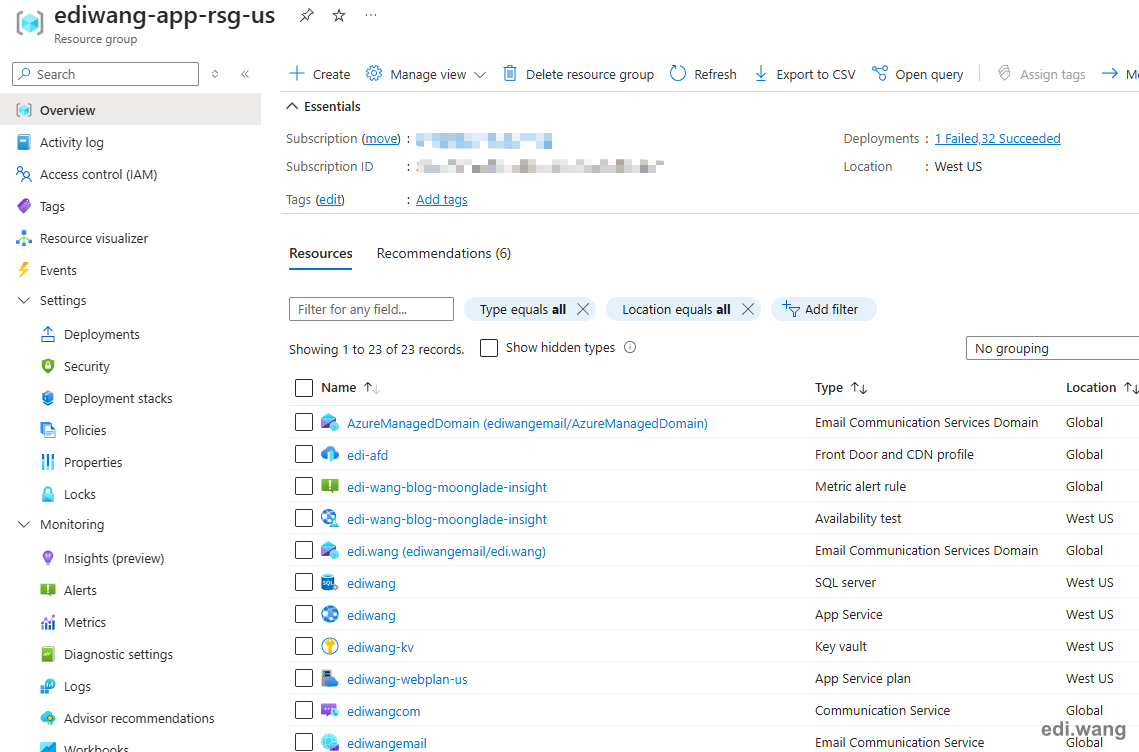
Task: Open the more options ellipsis in header
Action: click(371, 15)
